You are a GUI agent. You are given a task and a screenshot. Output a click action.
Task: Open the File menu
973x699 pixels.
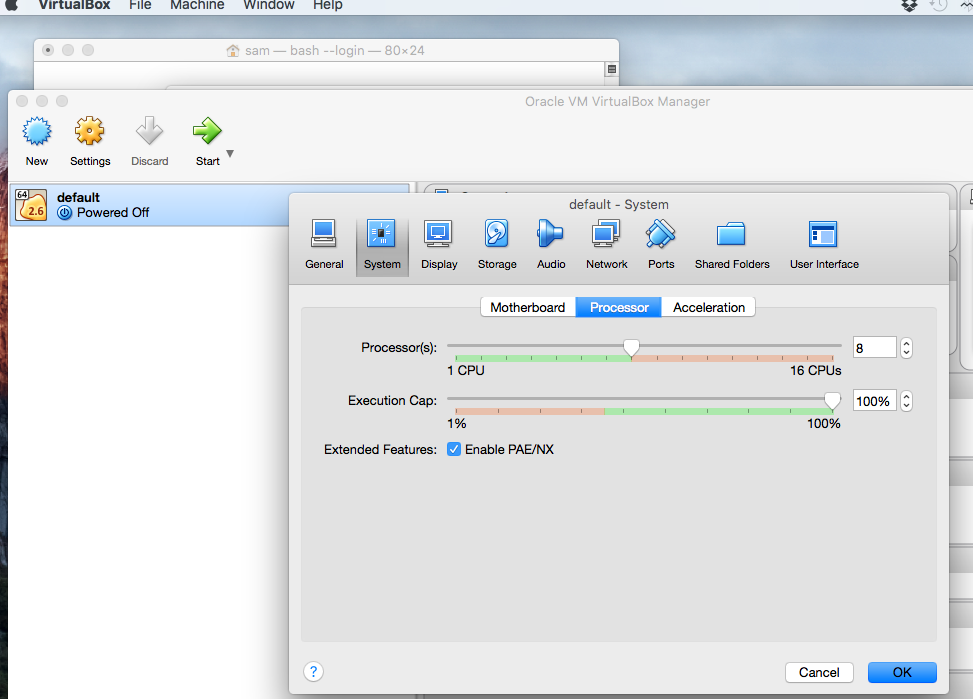(x=140, y=5)
